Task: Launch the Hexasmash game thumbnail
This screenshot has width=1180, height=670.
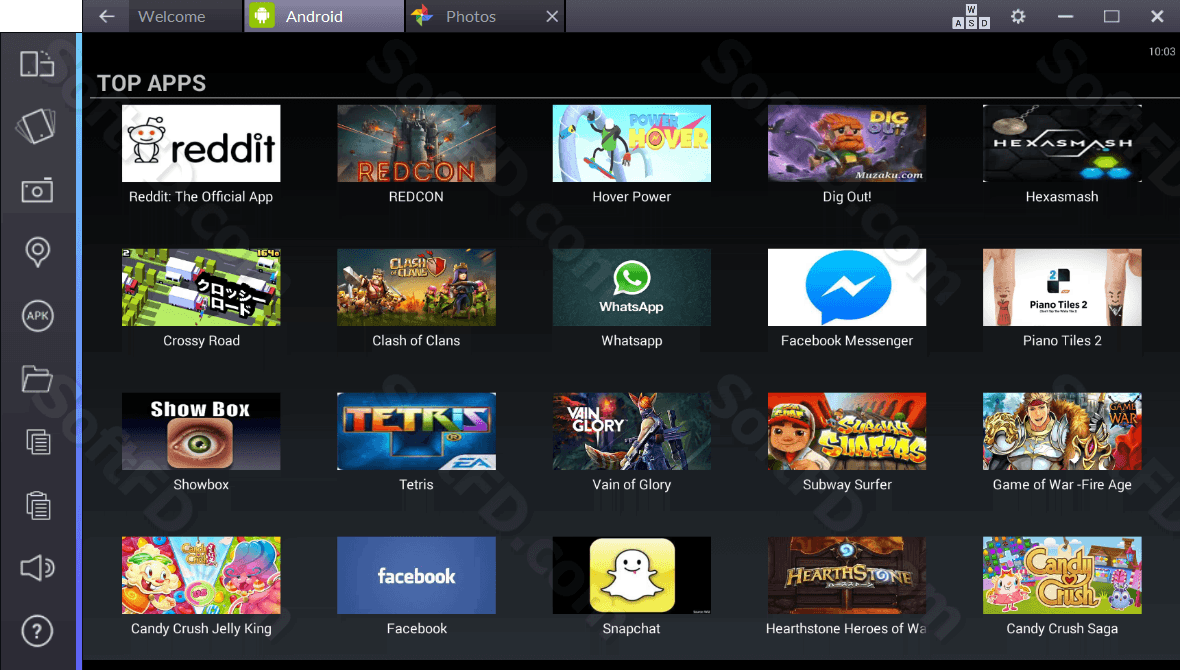Action: (x=1062, y=143)
